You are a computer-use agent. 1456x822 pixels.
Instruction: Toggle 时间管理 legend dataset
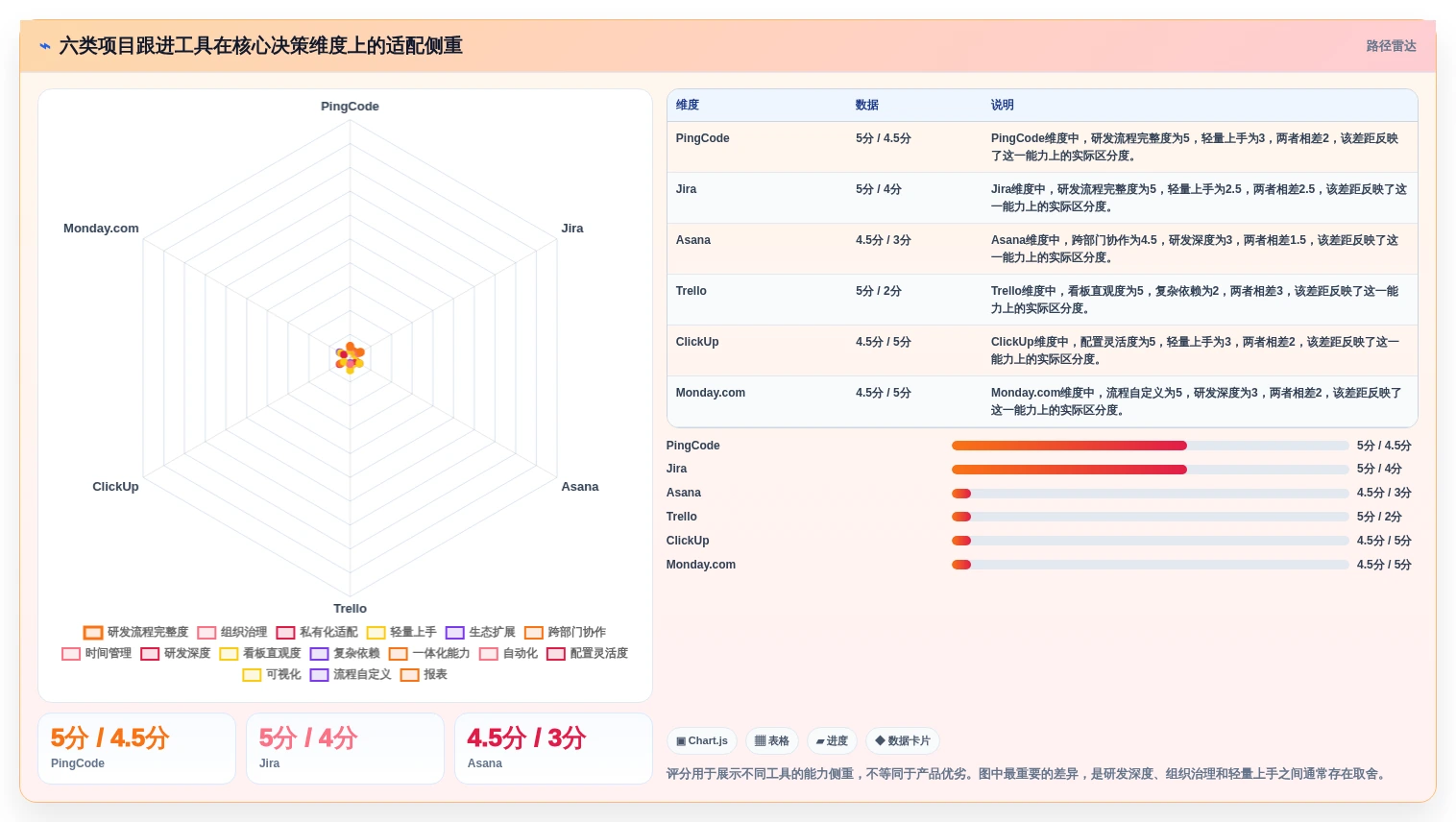[x=96, y=653]
